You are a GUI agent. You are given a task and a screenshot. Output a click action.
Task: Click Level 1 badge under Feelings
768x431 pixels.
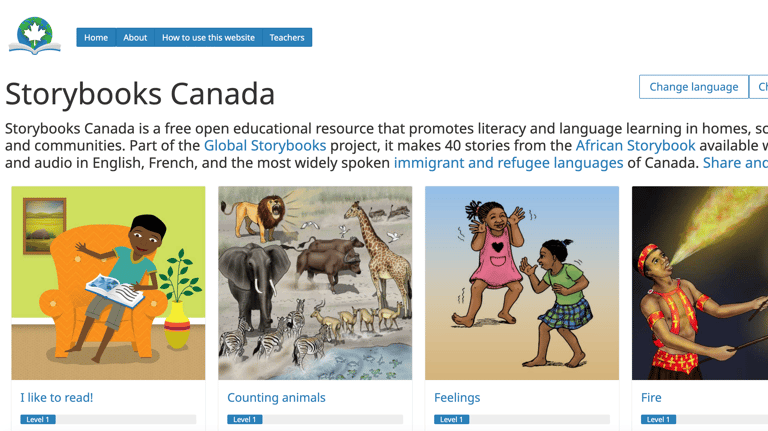[x=452, y=420]
